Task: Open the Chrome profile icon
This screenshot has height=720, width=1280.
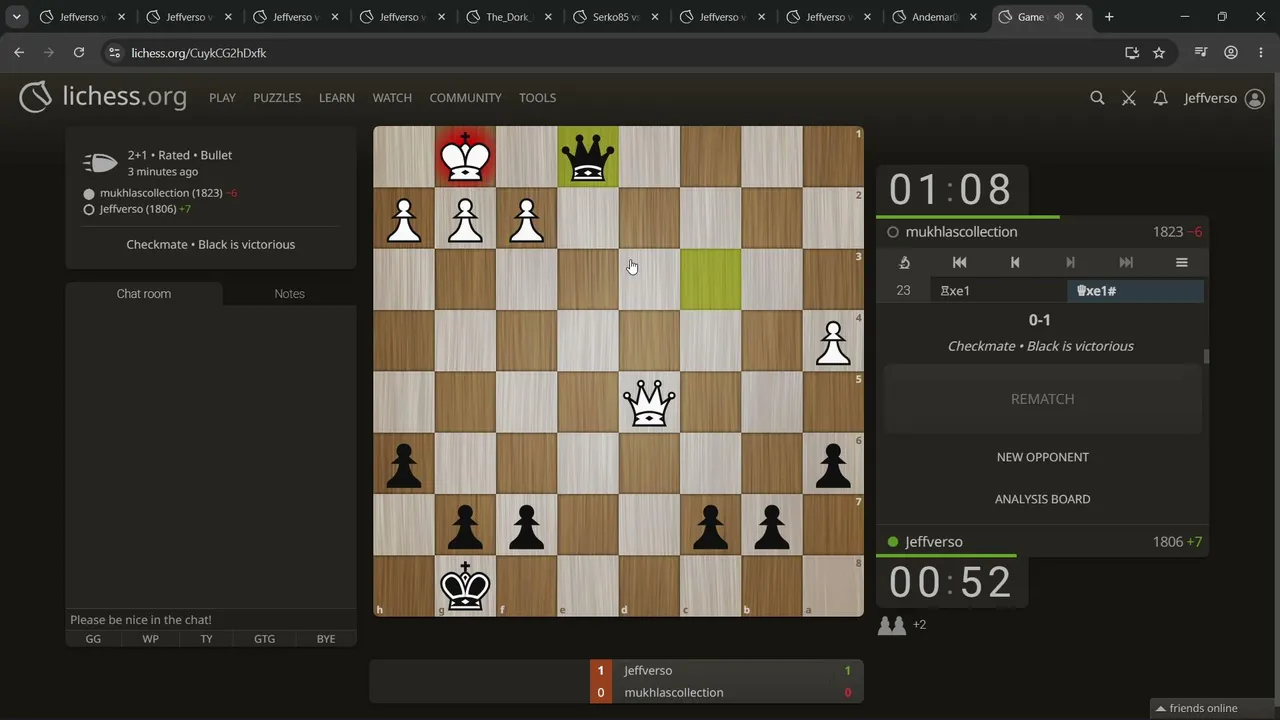Action: click(x=1231, y=53)
